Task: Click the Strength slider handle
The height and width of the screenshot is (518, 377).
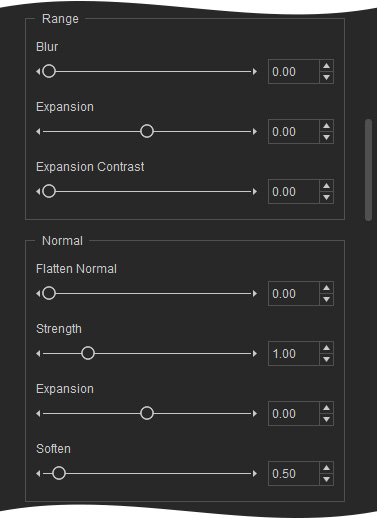Action: point(88,353)
